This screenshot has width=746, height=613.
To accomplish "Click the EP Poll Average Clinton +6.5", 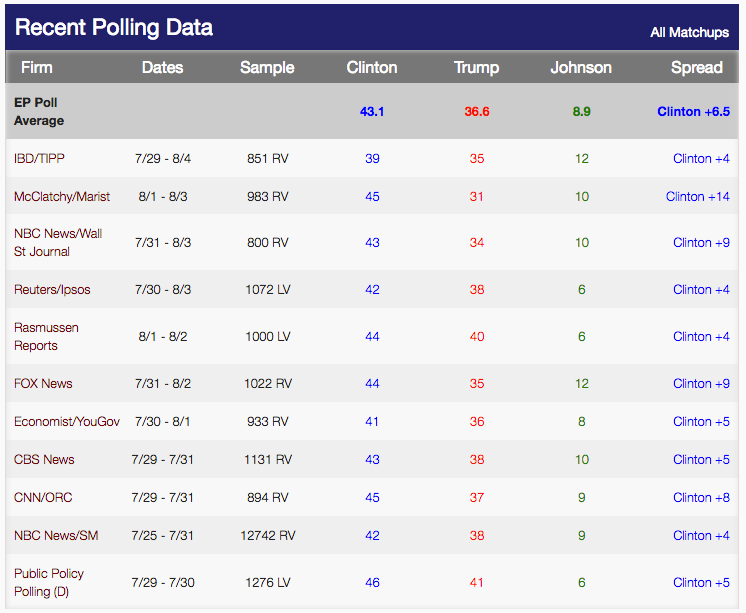I will 693,112.
